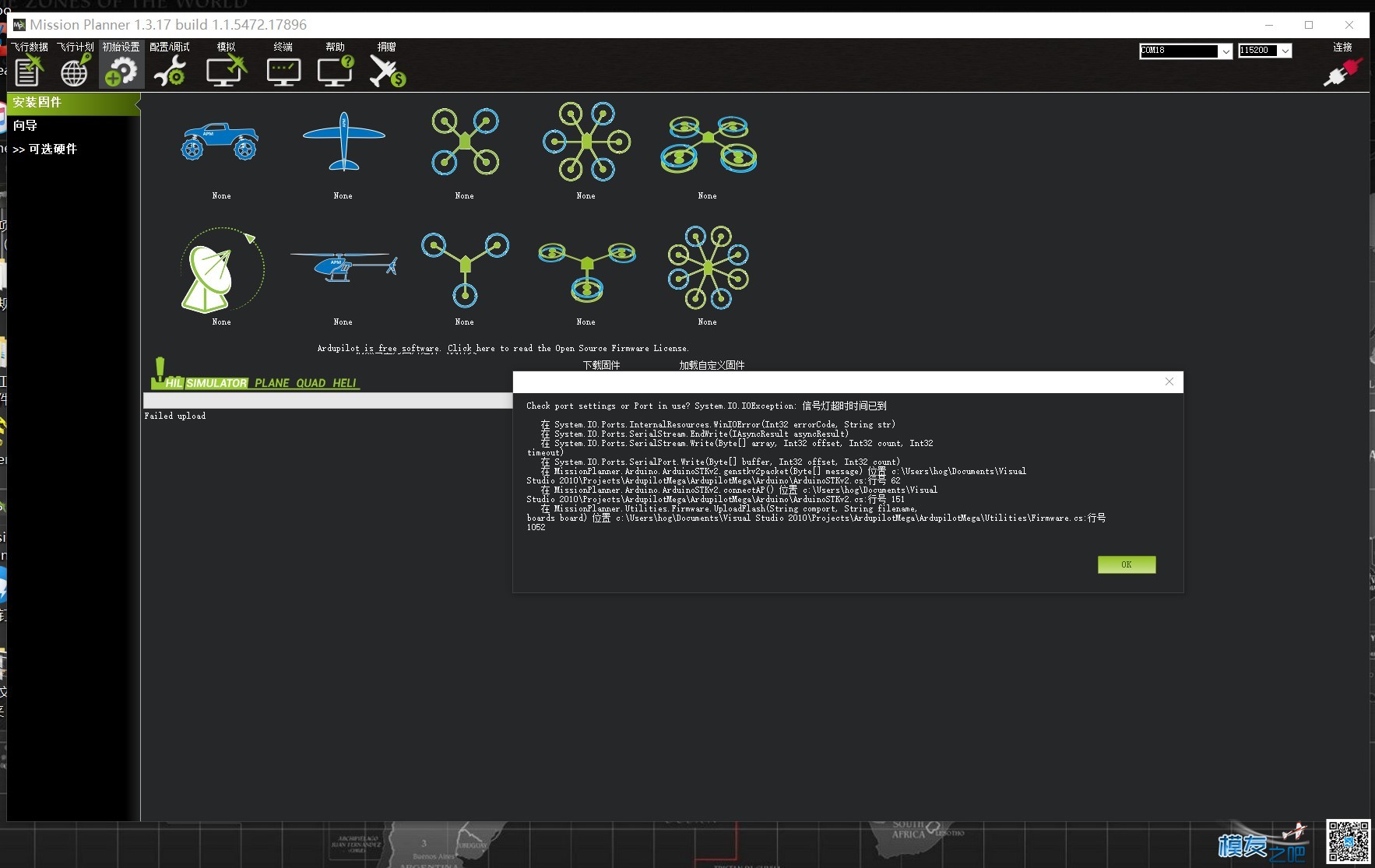The width and height of the screenshot is (1375, 868).
Task: Click Load Custom Firmware (加载自定义固件) link
Action: coord(712,365)
